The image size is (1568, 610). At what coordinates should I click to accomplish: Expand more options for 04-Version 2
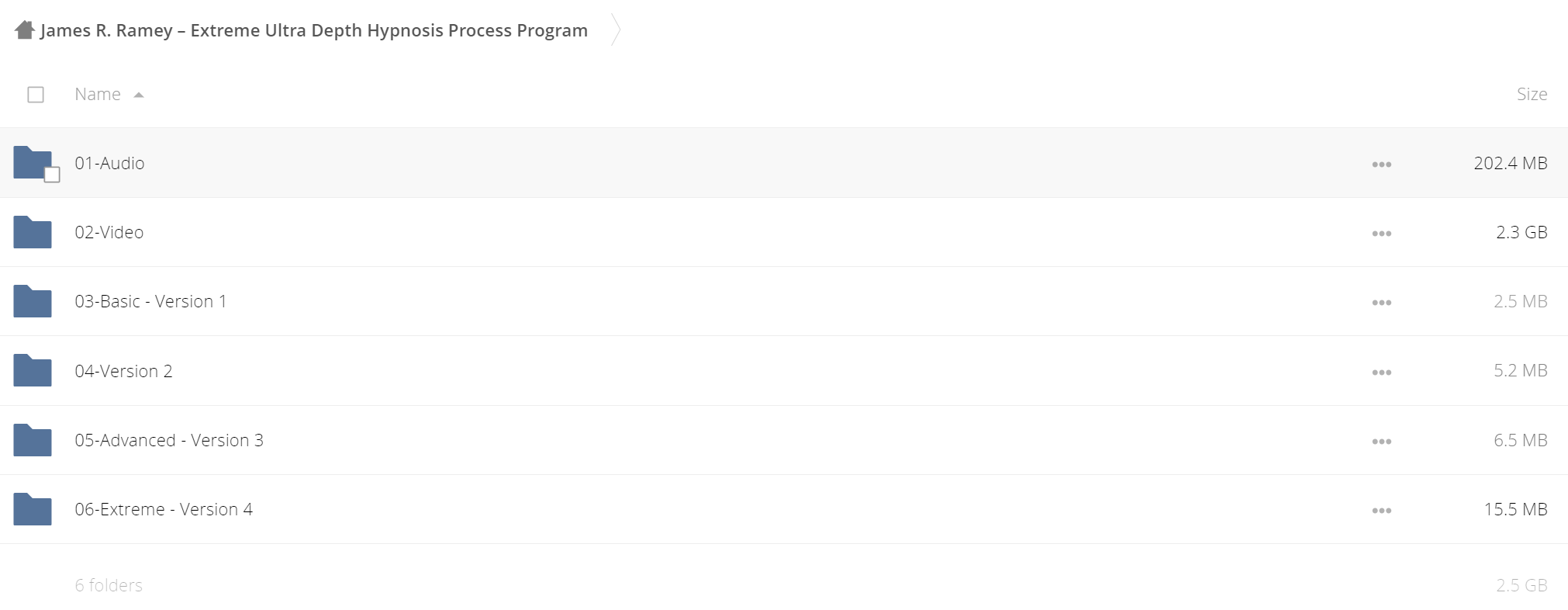pos(1381,372)
